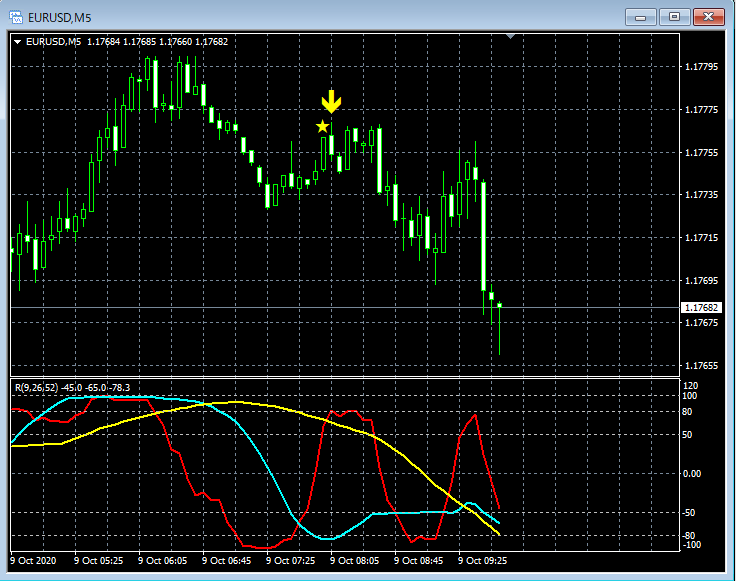
Task: Click the indicator scale value 80
Action: coord(687,412)
